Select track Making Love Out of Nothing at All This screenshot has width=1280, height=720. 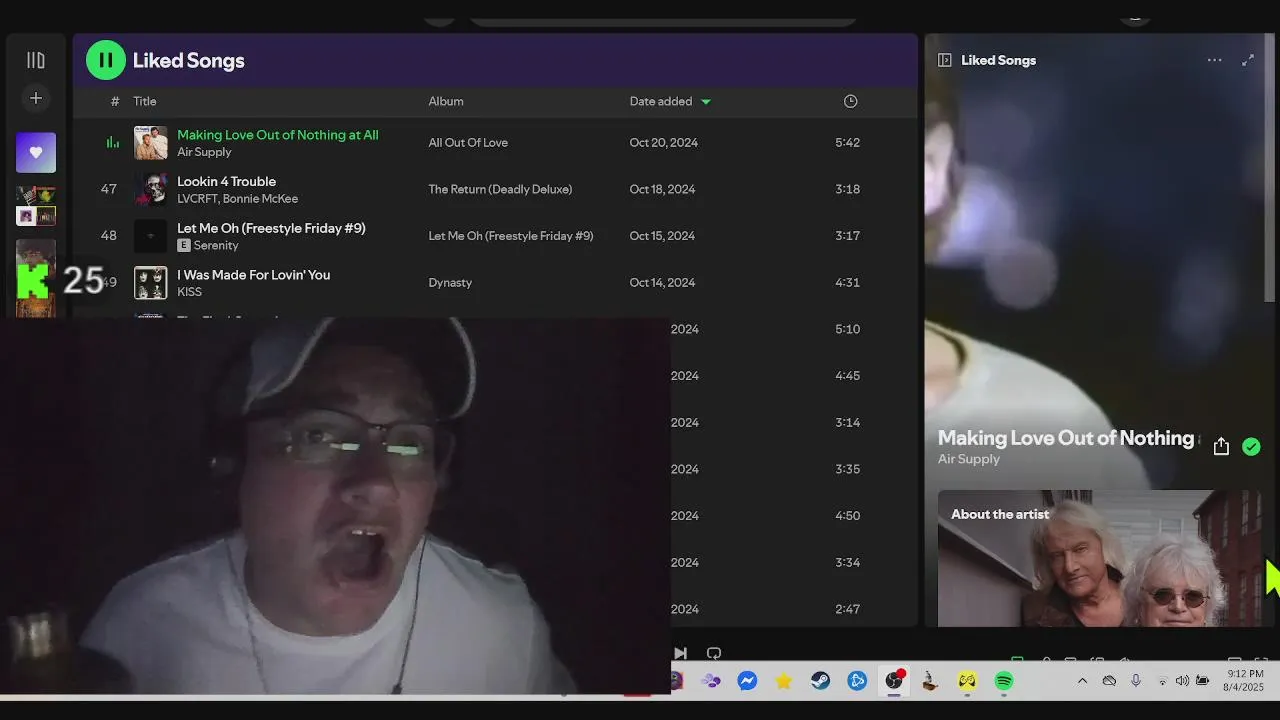tap(278, 135)
